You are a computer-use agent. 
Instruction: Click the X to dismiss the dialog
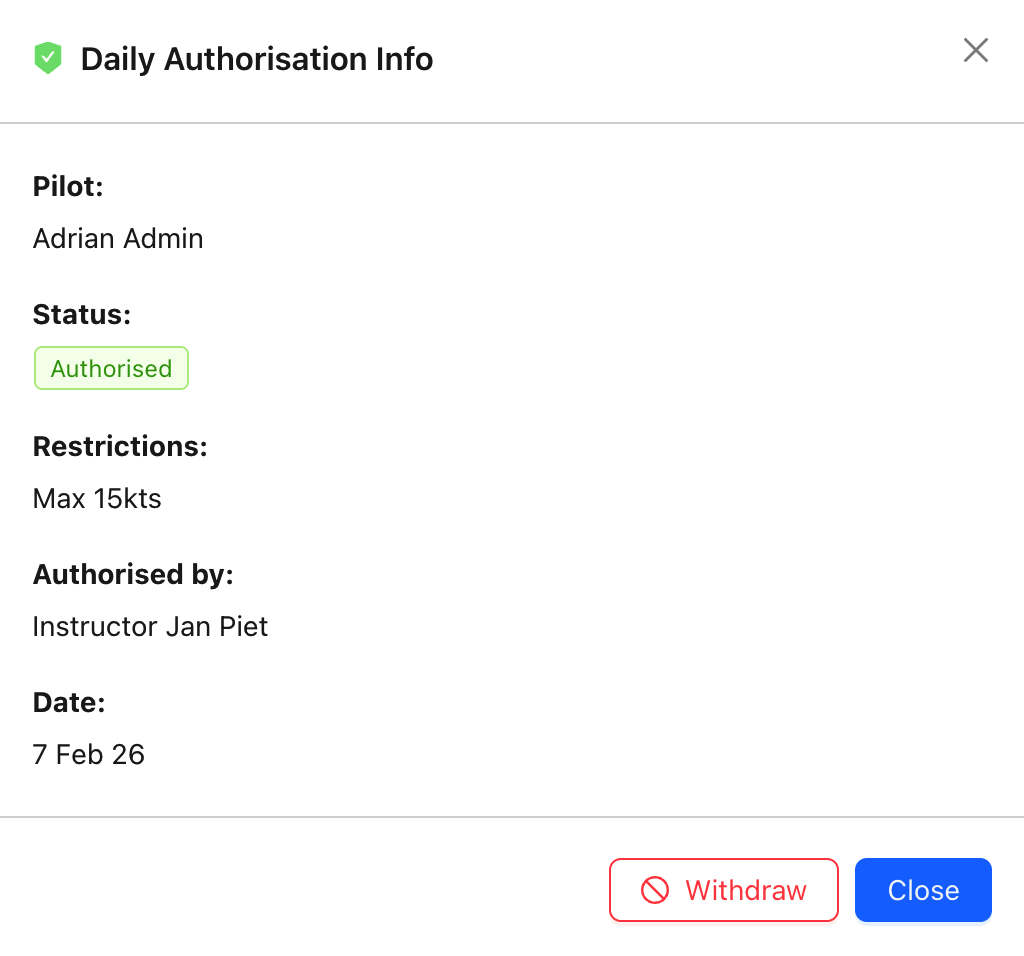975,50
